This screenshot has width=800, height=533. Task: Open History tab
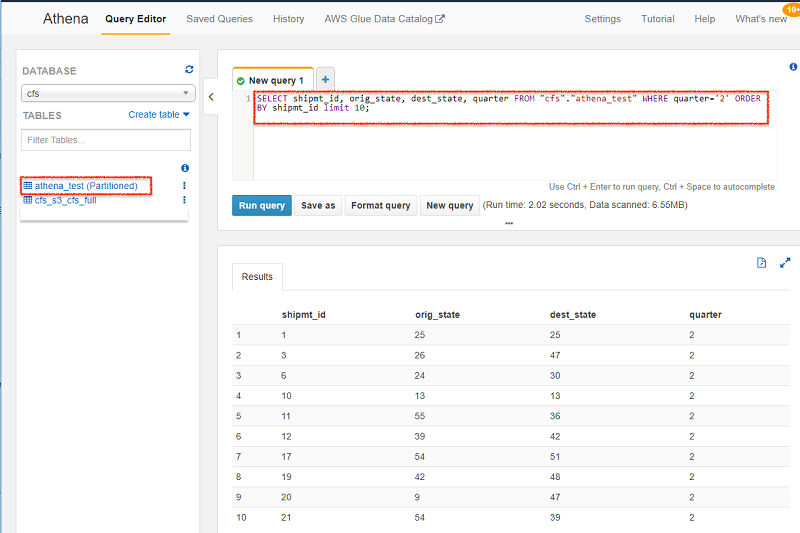pyautogui.click(x=288, y=19)
